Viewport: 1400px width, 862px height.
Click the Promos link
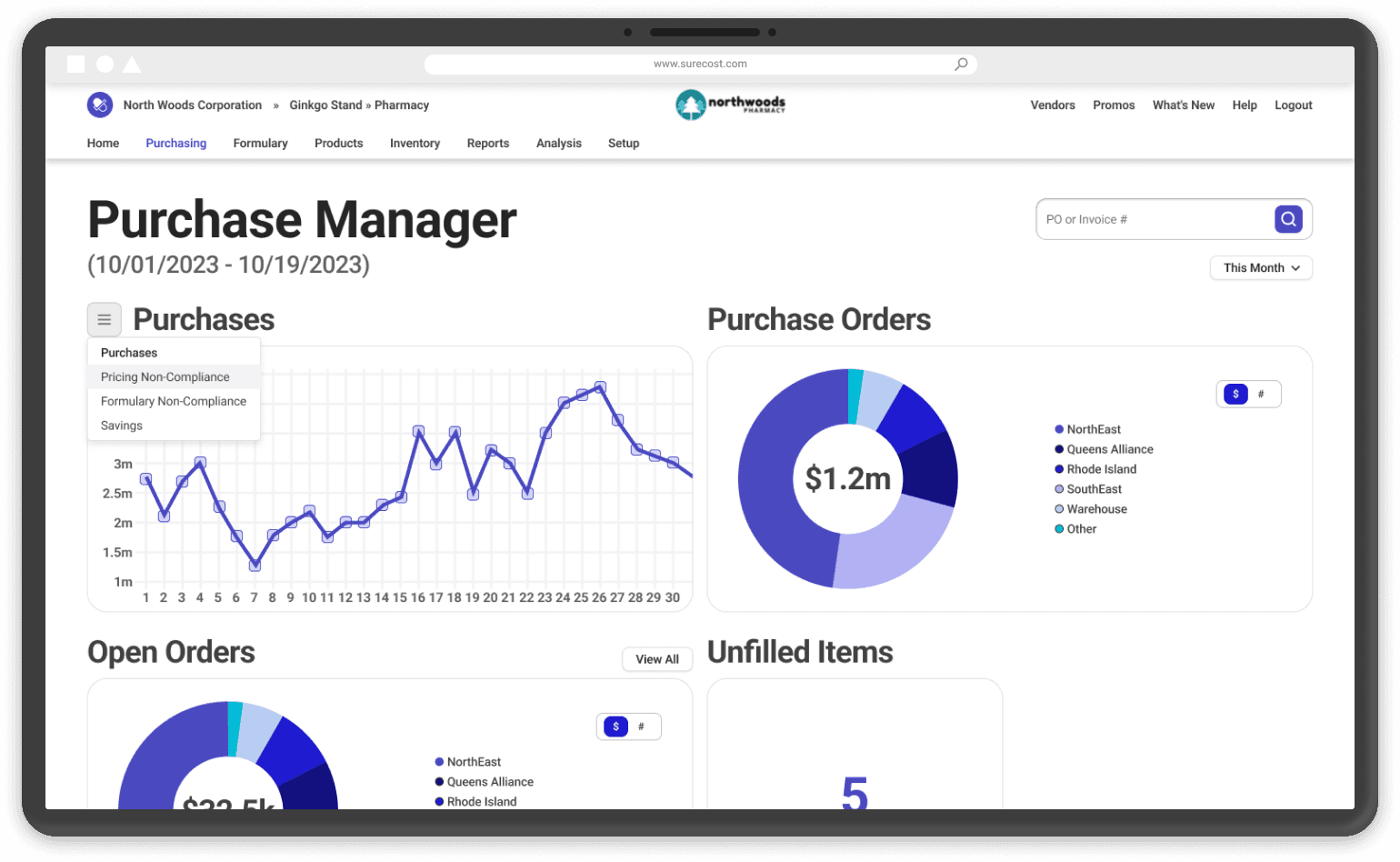coord(1114,105)
